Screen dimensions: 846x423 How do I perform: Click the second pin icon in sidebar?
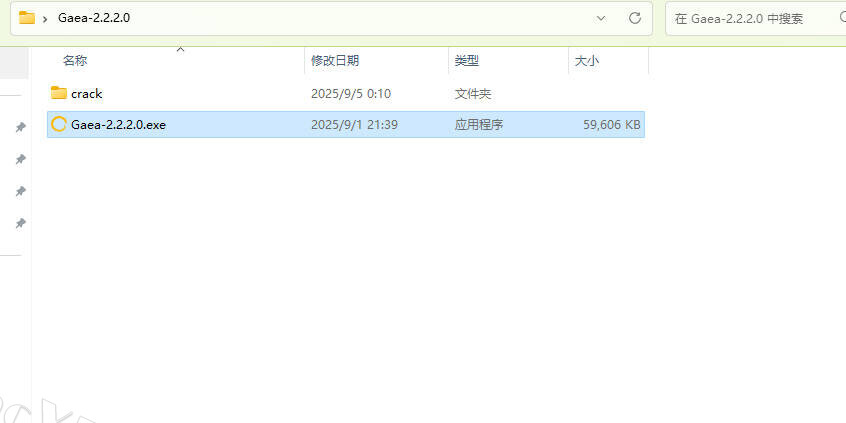pyautogui.click(x=21, y=159)
